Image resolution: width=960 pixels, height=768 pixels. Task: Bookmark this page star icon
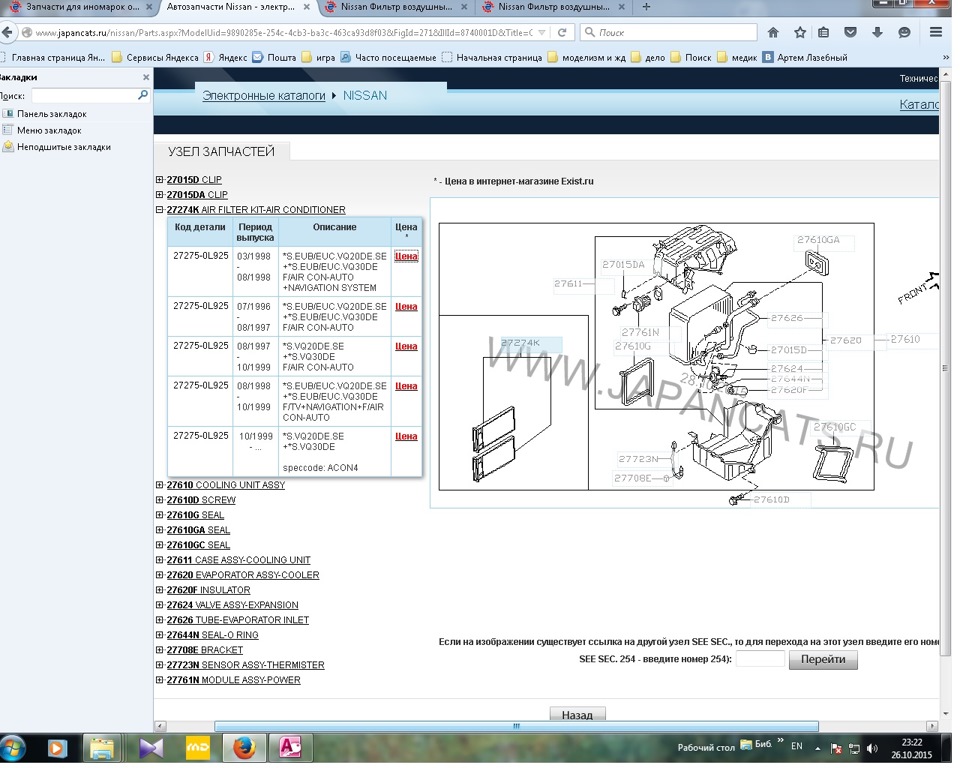[x=800, y=32]
